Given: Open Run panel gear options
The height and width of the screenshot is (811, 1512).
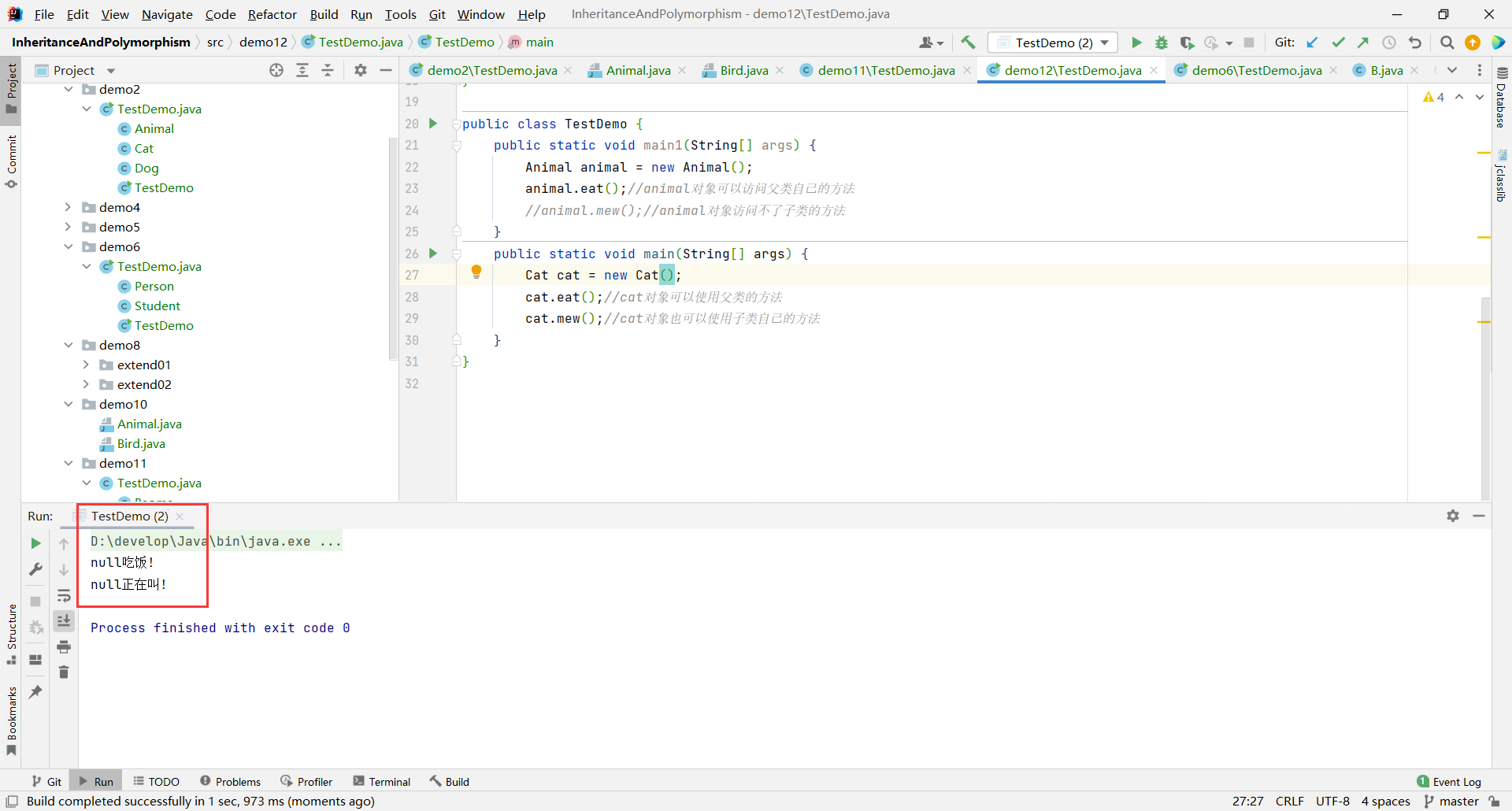Looking at the screenshot, I should tap(1453, 516).
